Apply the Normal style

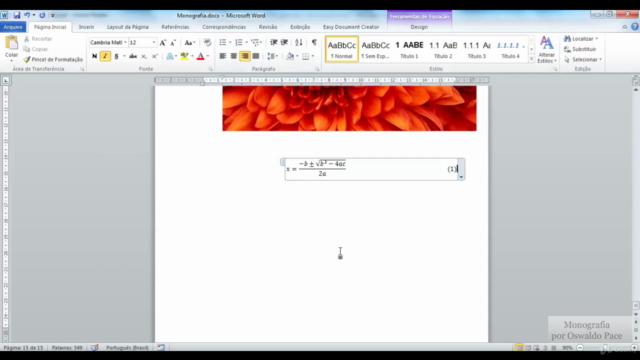[x=342, y=49]
